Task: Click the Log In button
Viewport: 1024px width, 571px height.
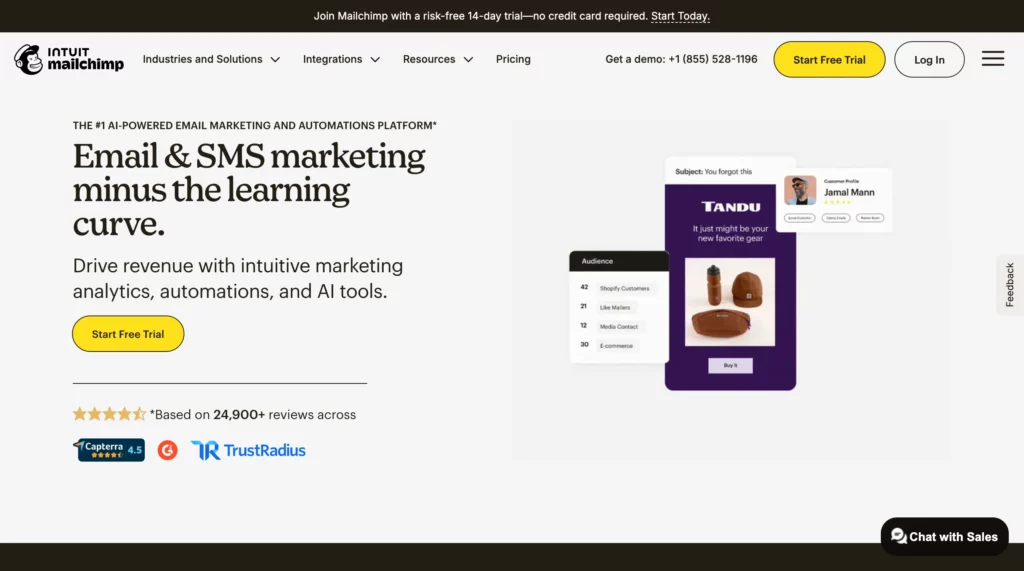Action: click(929, 59)
